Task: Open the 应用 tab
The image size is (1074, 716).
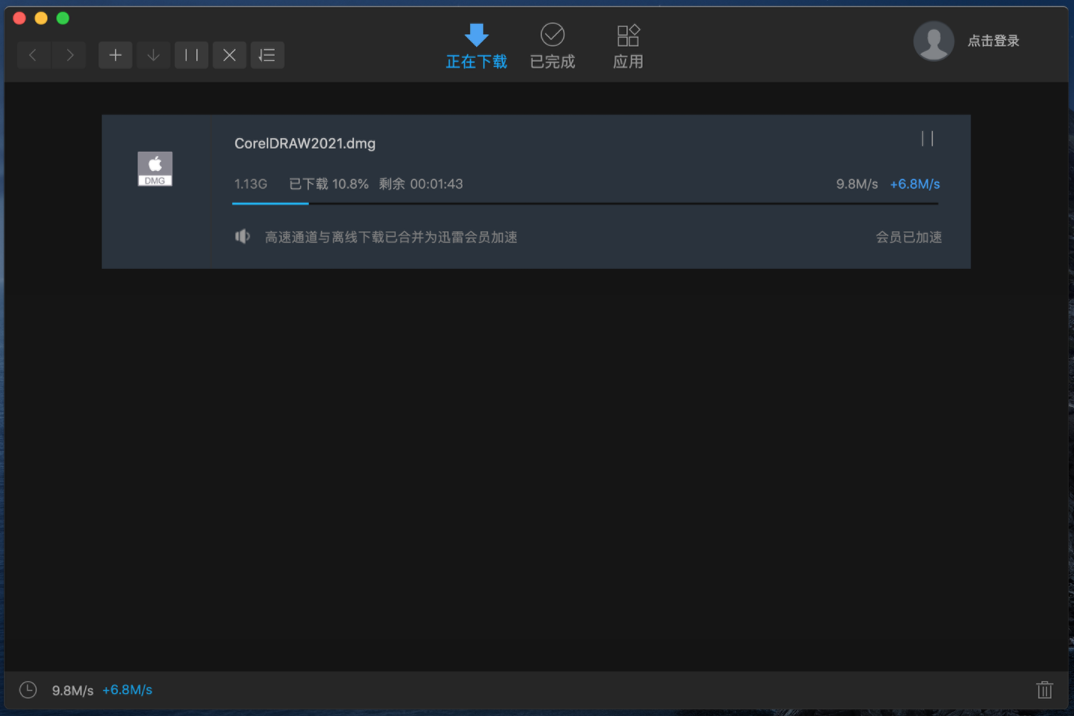Action: 627,46
